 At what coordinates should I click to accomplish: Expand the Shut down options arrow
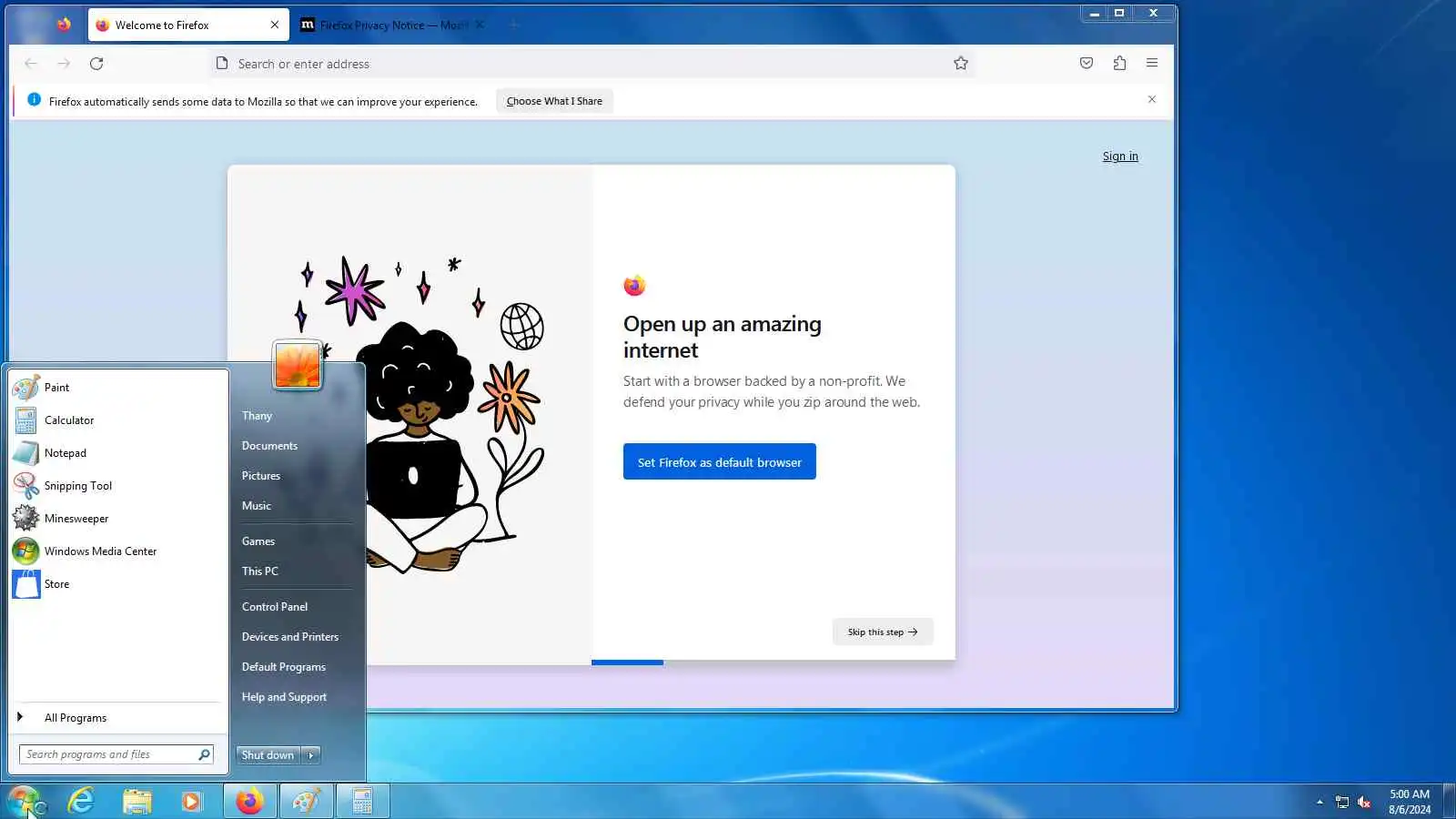(x=311, y=755)
